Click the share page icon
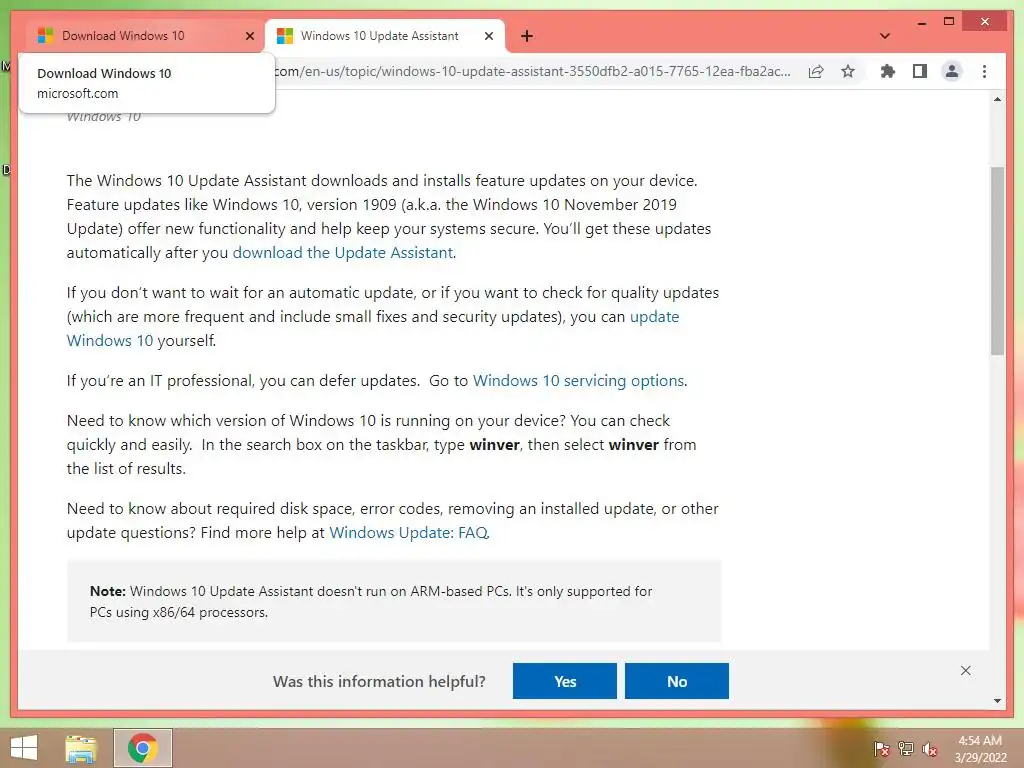 tap(816, 71)
